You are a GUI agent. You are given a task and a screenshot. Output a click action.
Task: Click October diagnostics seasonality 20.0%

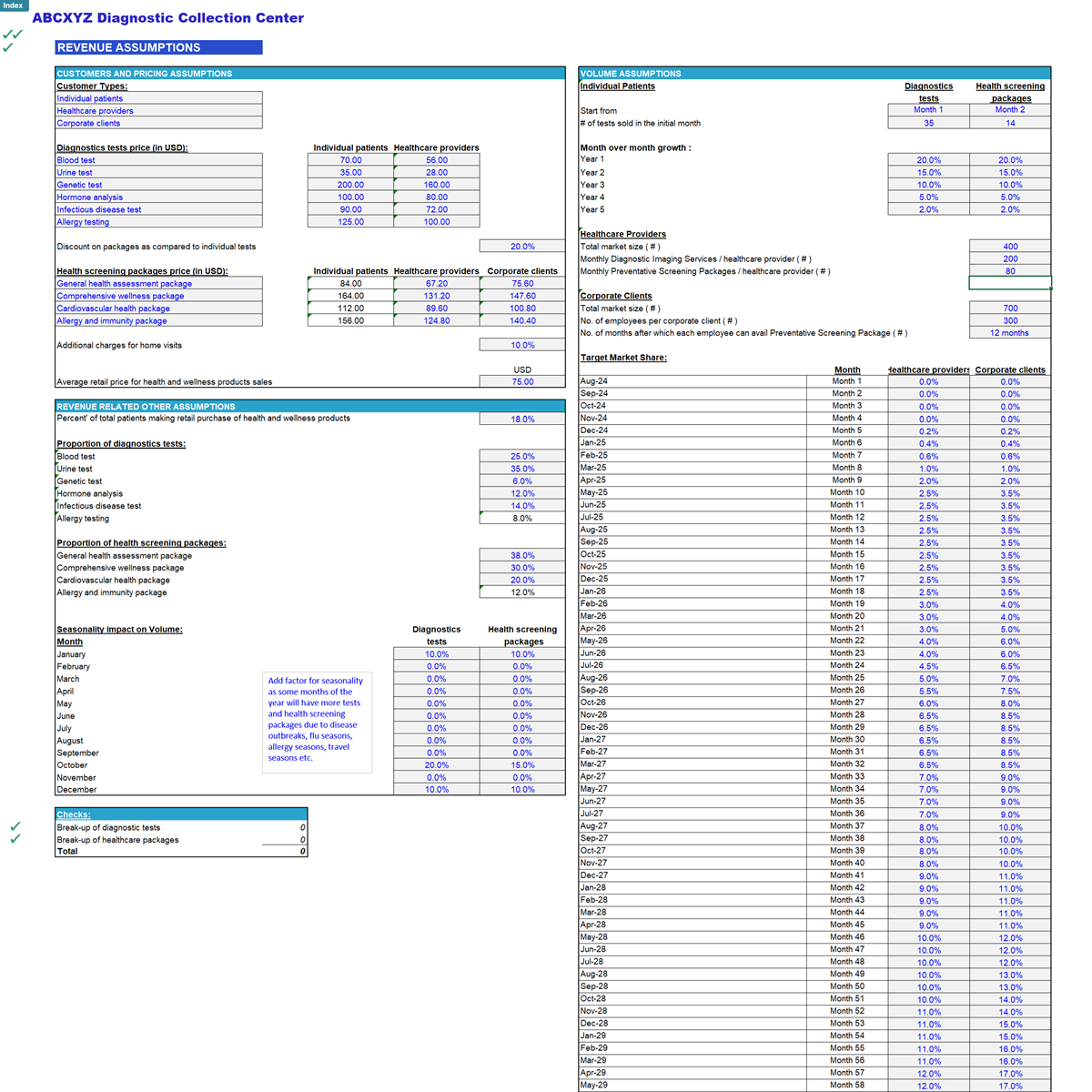[x=437, y=765]
